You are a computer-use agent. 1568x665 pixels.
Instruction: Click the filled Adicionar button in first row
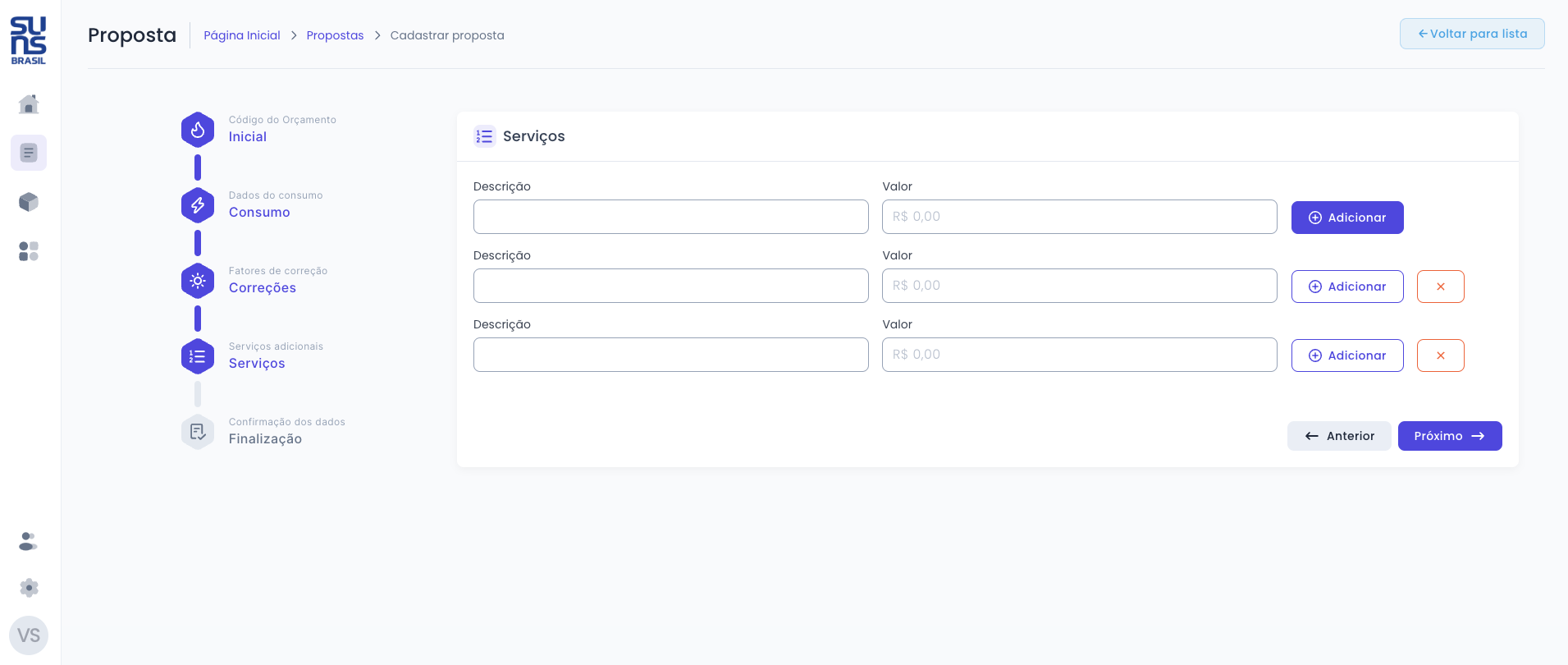pyautogui.click(x=1346, y=218)
